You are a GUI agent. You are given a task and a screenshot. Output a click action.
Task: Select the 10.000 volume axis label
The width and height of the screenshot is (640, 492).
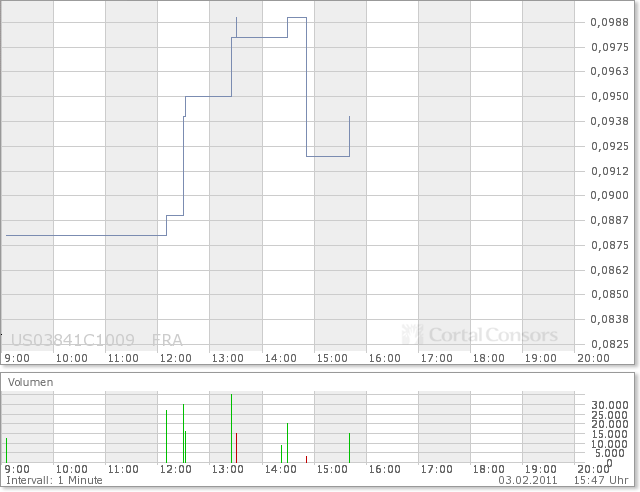pos(610,444)
